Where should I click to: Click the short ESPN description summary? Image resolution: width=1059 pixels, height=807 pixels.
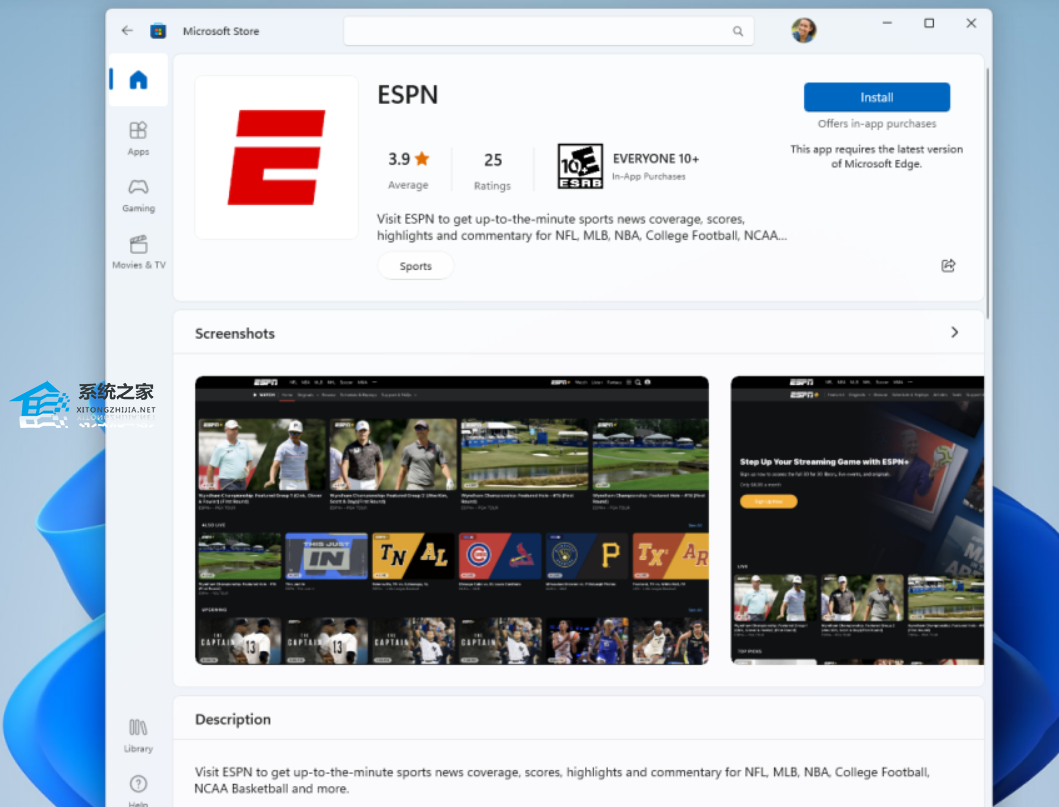[582, 227]
